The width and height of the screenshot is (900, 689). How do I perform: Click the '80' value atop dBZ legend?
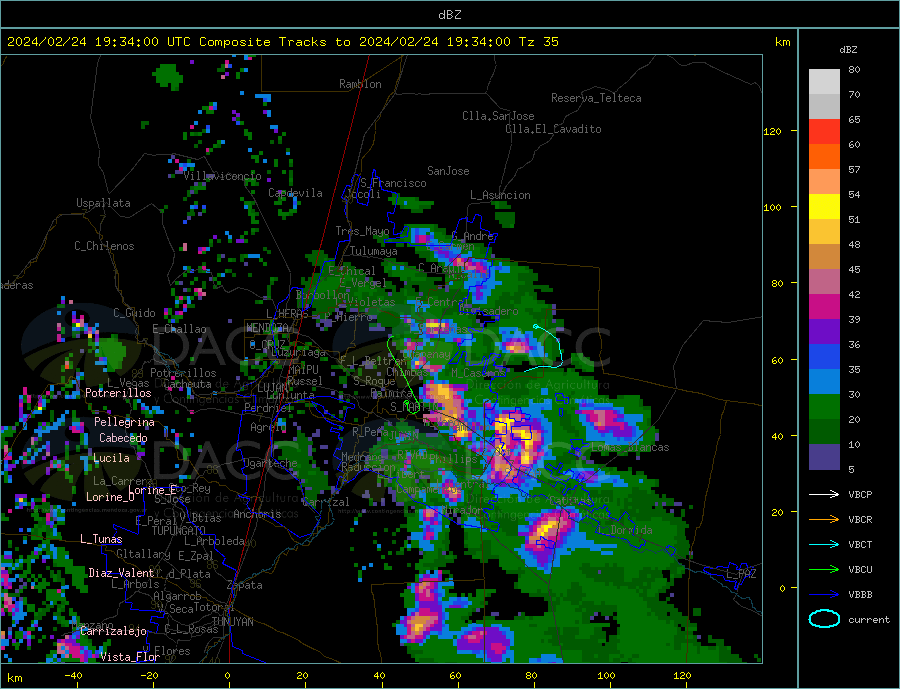854,69
